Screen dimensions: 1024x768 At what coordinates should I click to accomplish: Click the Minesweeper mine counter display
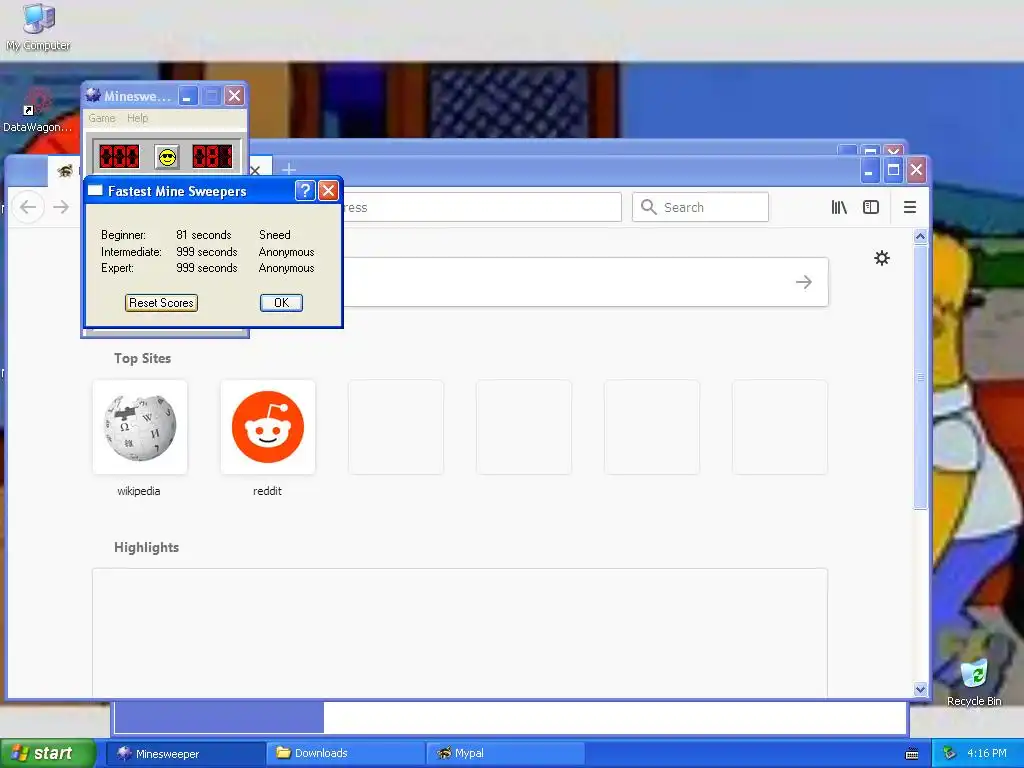pyautogui.click(x=119, y=157)
